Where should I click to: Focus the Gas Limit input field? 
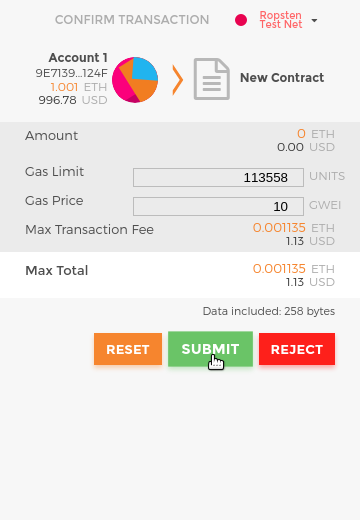coord(218,177)
